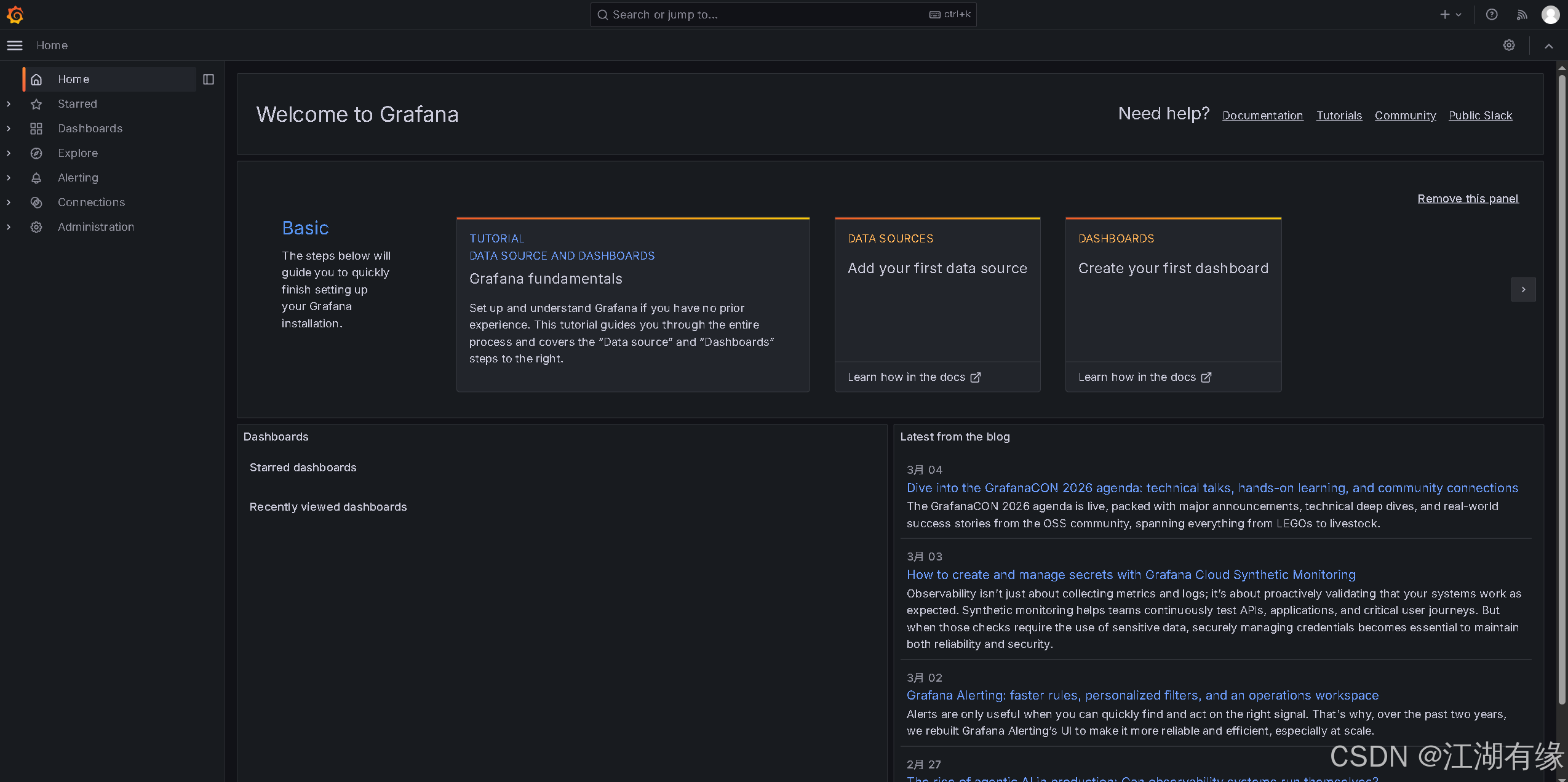The image size is (1568, 782).
Task: Click the Home house icon in sidebar
Action: [36, 79]
